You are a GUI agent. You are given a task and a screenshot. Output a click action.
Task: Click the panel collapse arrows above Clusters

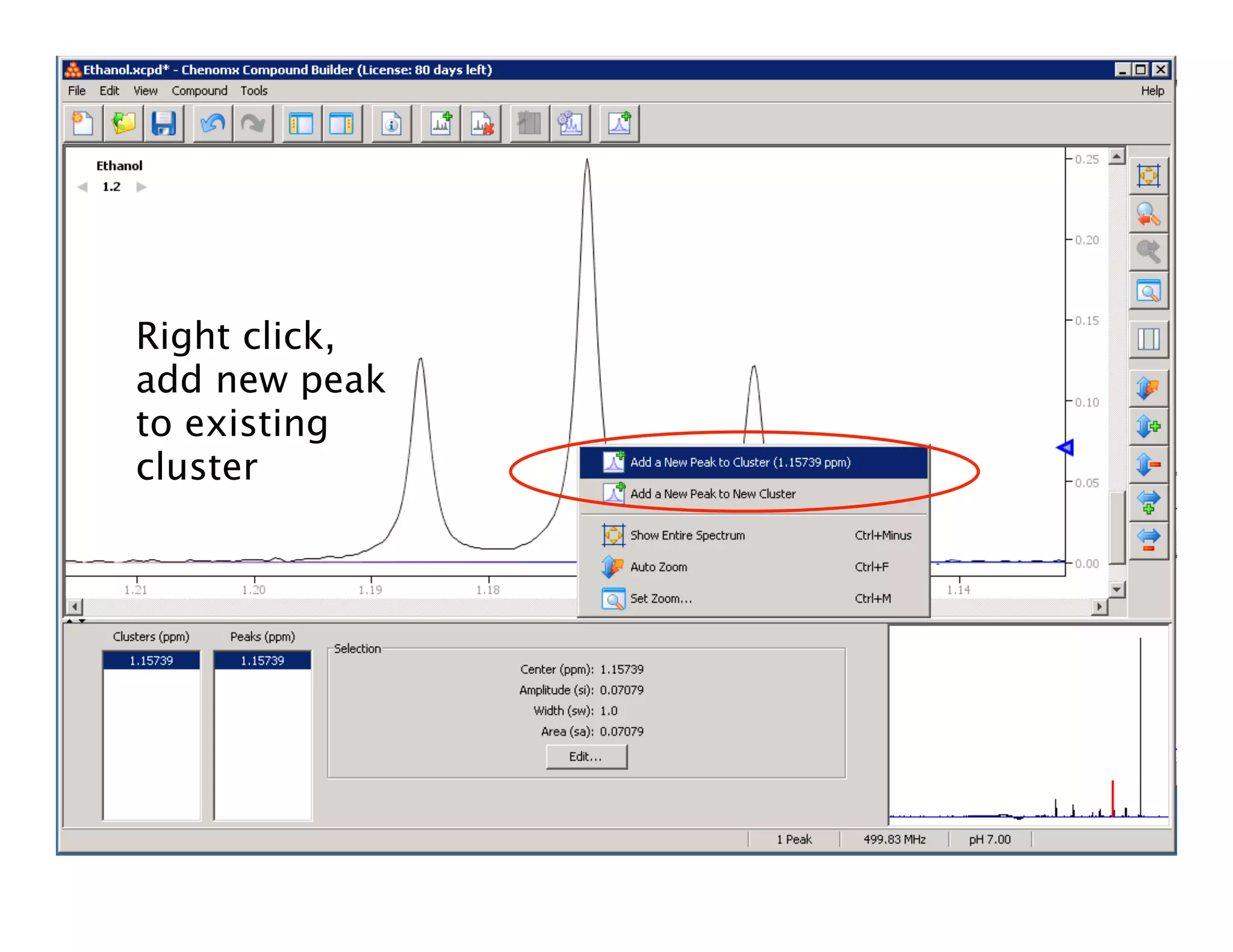click(x=75, y=620)
